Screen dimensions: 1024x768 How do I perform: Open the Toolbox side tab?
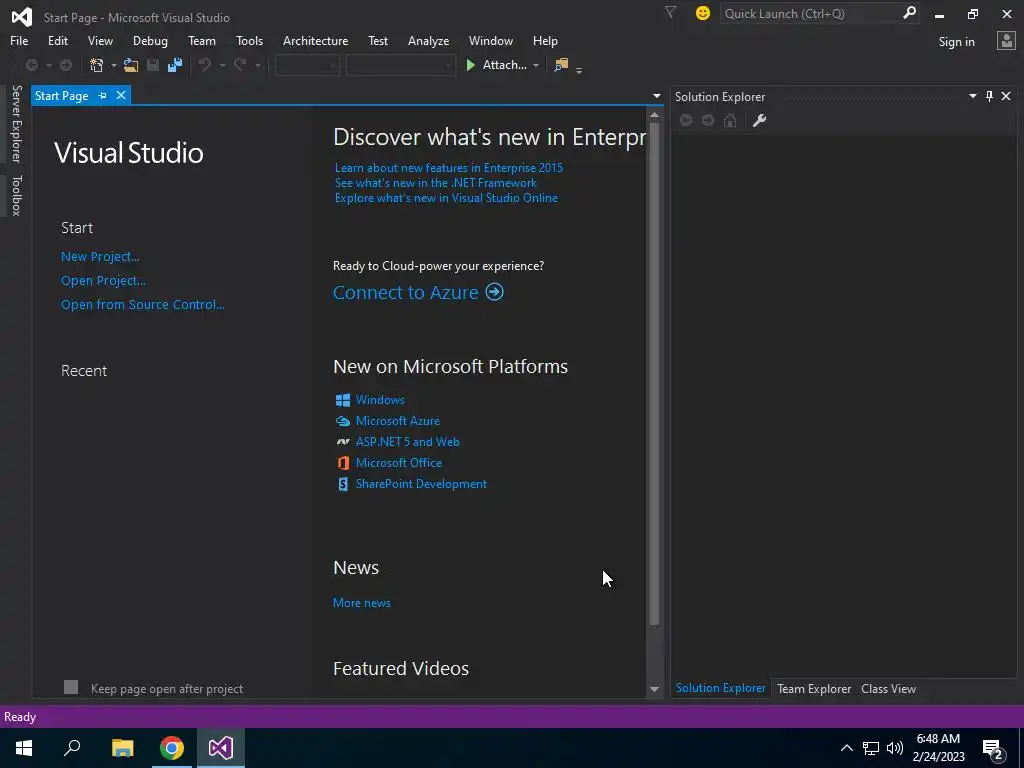click(x=16, y=195)
